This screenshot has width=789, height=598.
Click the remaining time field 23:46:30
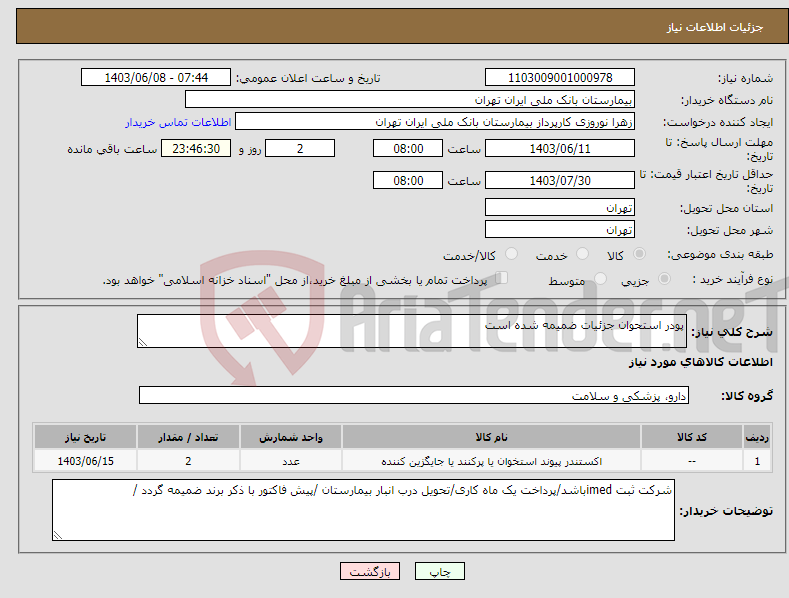196,148
